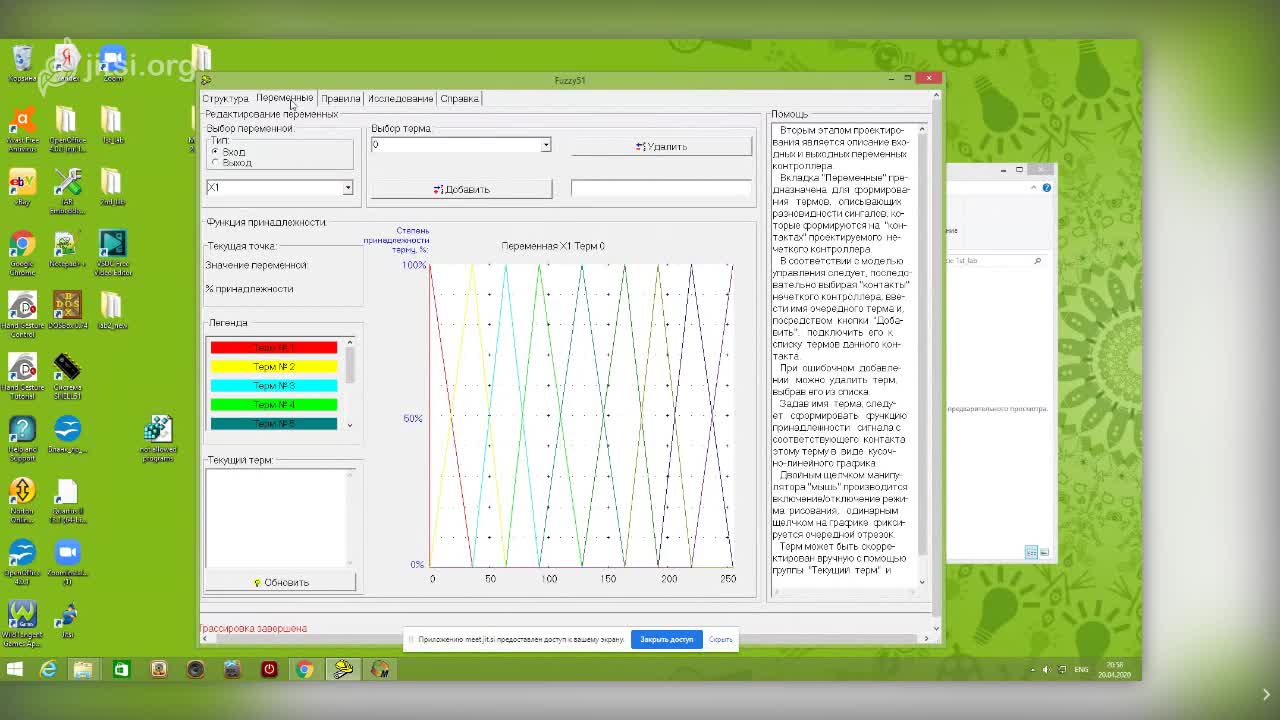Open the Recycle Bin desktop icon

[22, 65]
